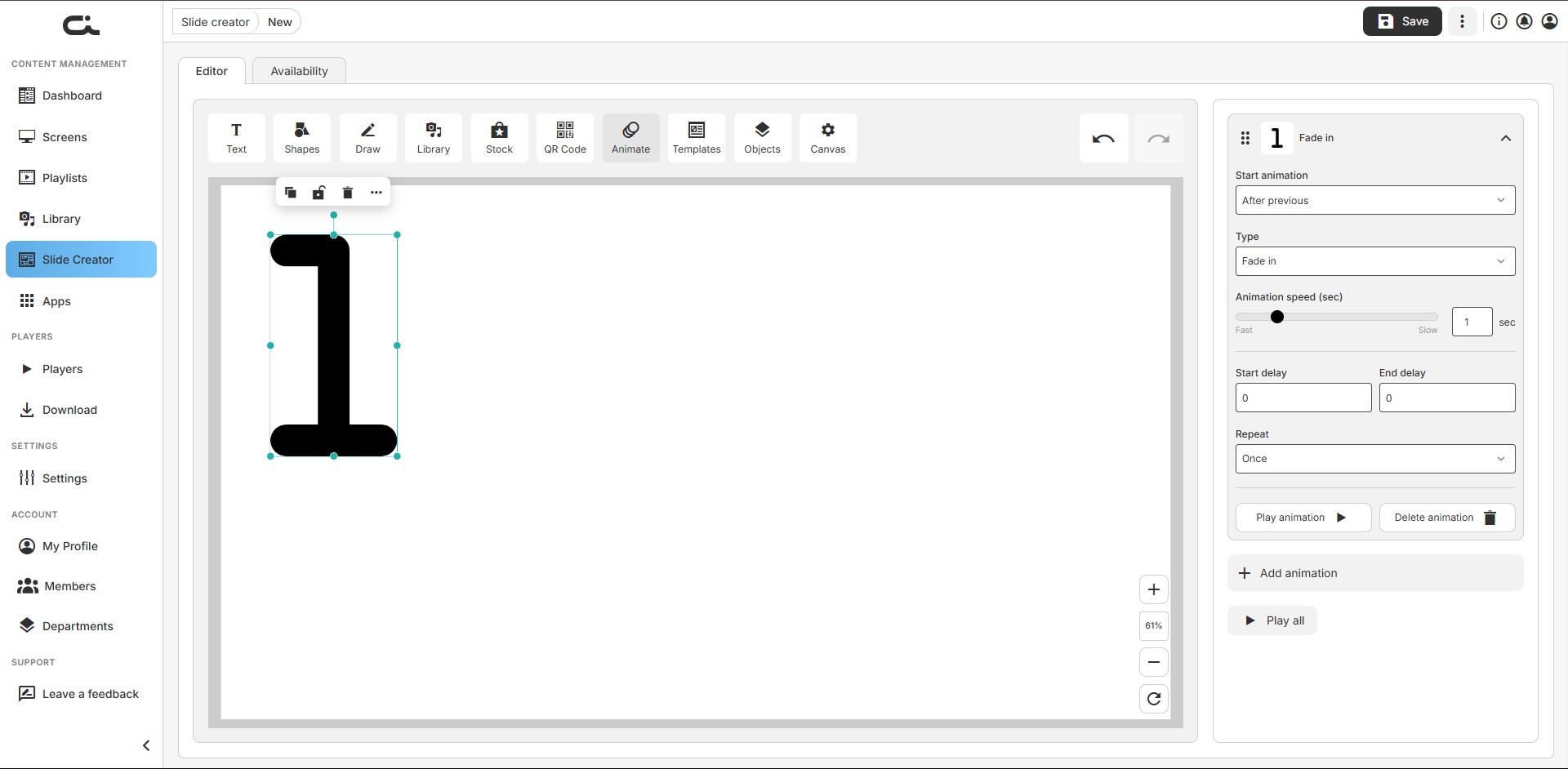The image size is (1568, 769).
Task: Go to Dashboard
Action: click(x=81, y=96)
